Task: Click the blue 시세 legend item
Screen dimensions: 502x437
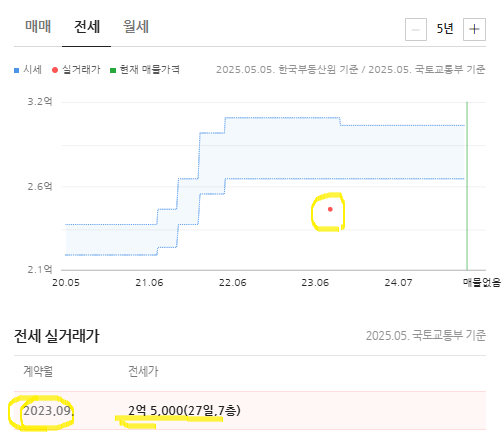Action: click(x=28, y=70)
